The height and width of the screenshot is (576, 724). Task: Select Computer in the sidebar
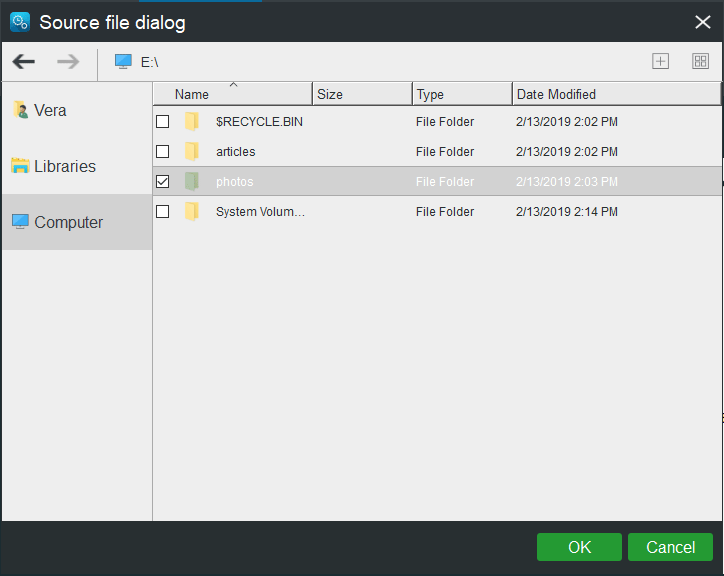(x=77, y=222)
